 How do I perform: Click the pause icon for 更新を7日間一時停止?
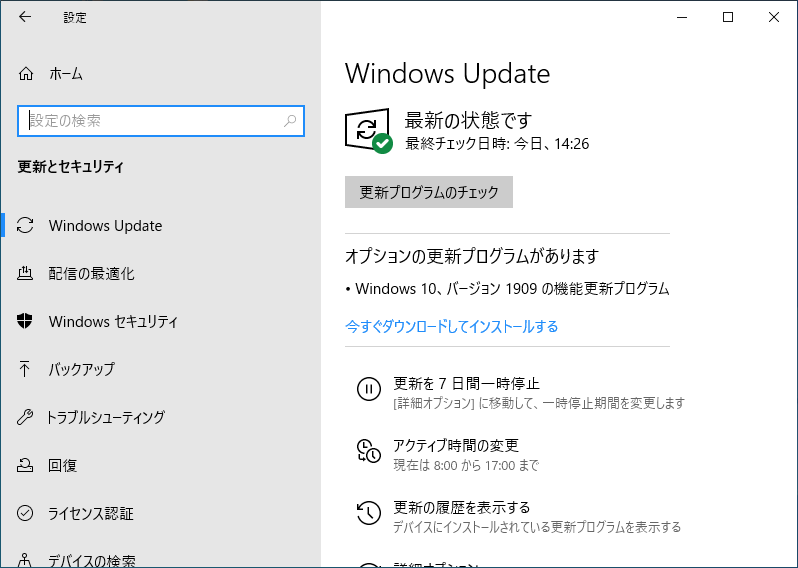tap(368, 389)
